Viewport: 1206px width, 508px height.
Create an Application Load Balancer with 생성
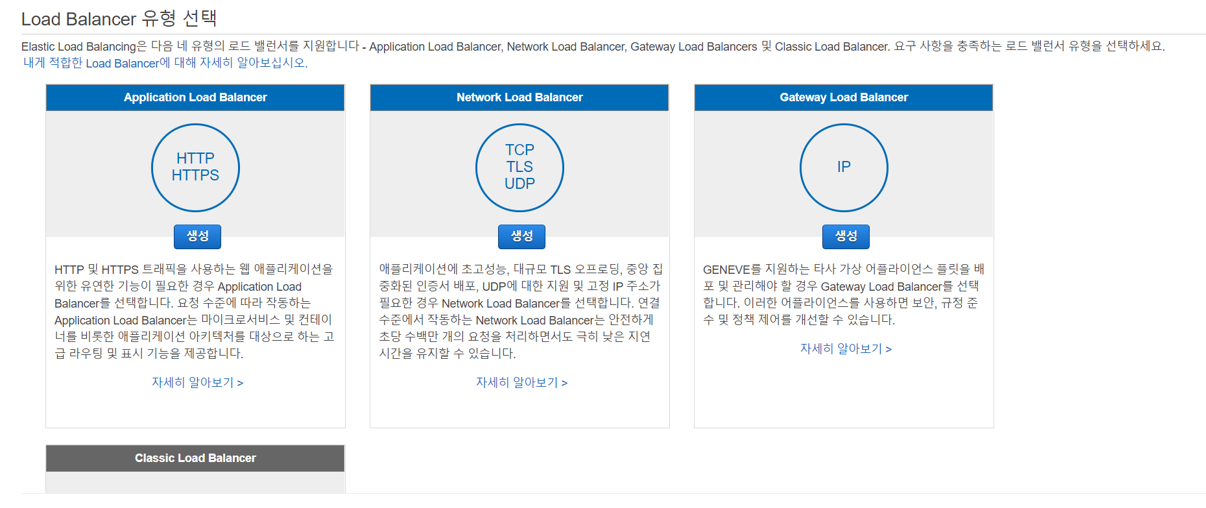point(197,236)
